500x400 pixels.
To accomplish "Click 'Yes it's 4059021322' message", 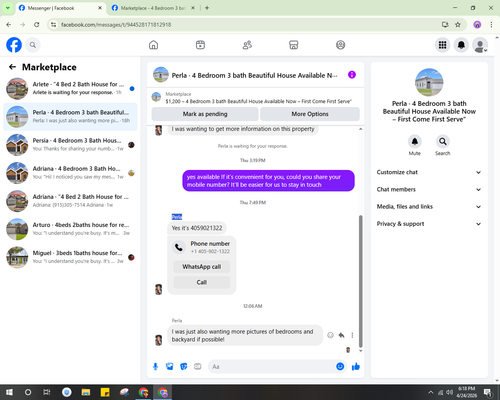I will [x=197, y=228].
